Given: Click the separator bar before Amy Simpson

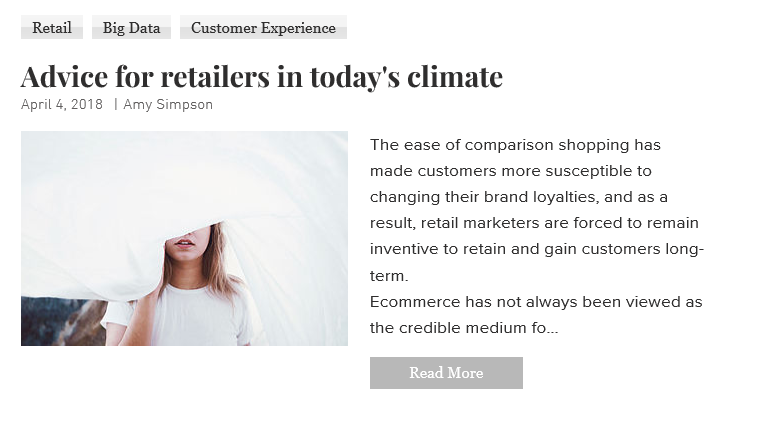Looking at the screenshot, I should [x=115, y=105].
